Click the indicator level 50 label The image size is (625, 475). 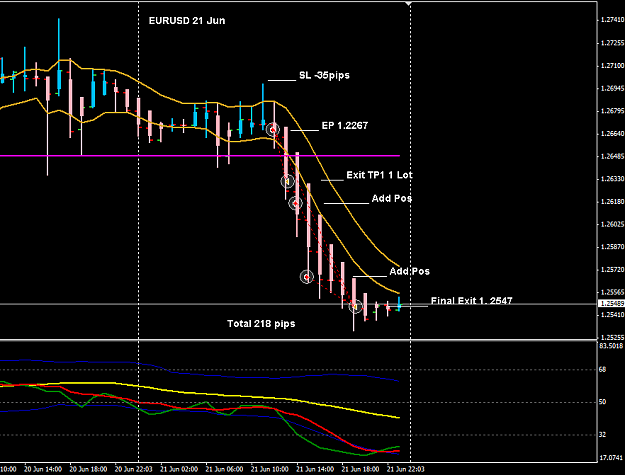pyautogui.click(x=602, y=402)
